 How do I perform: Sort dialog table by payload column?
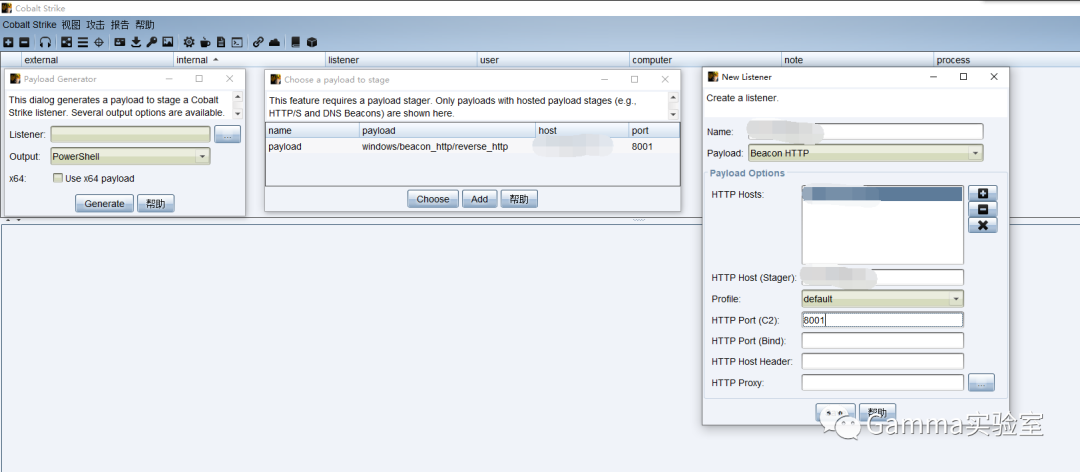(x=447, y=130)
